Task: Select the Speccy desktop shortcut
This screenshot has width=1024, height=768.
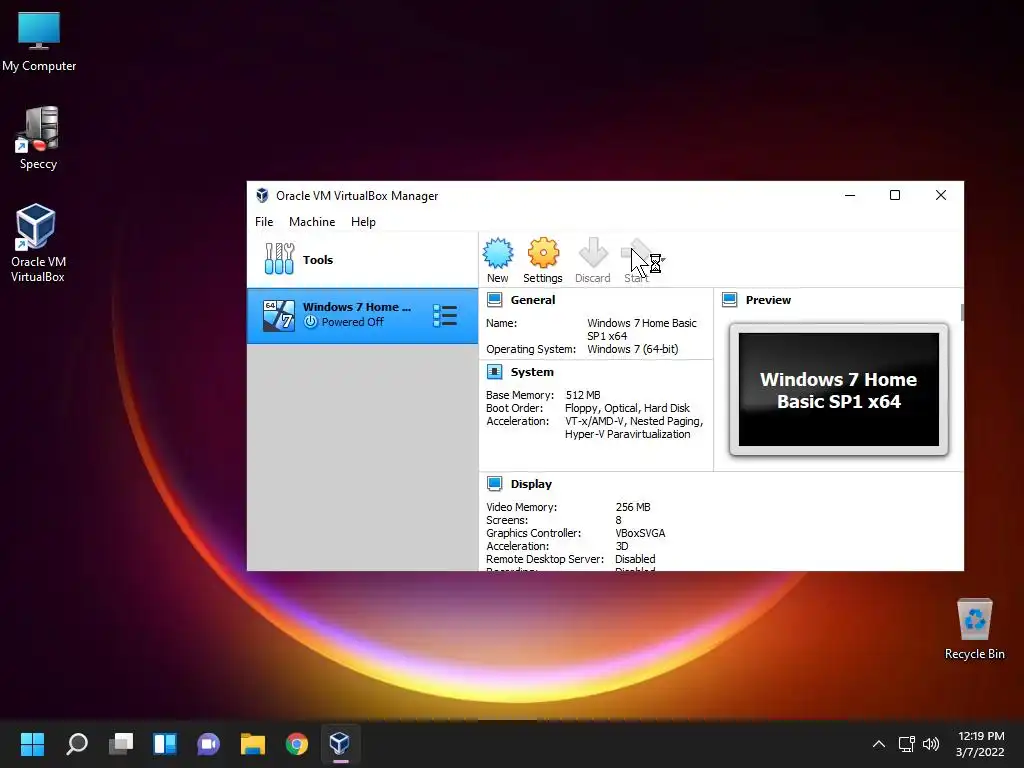Action: pyautogui.click(x=39, y=138)
